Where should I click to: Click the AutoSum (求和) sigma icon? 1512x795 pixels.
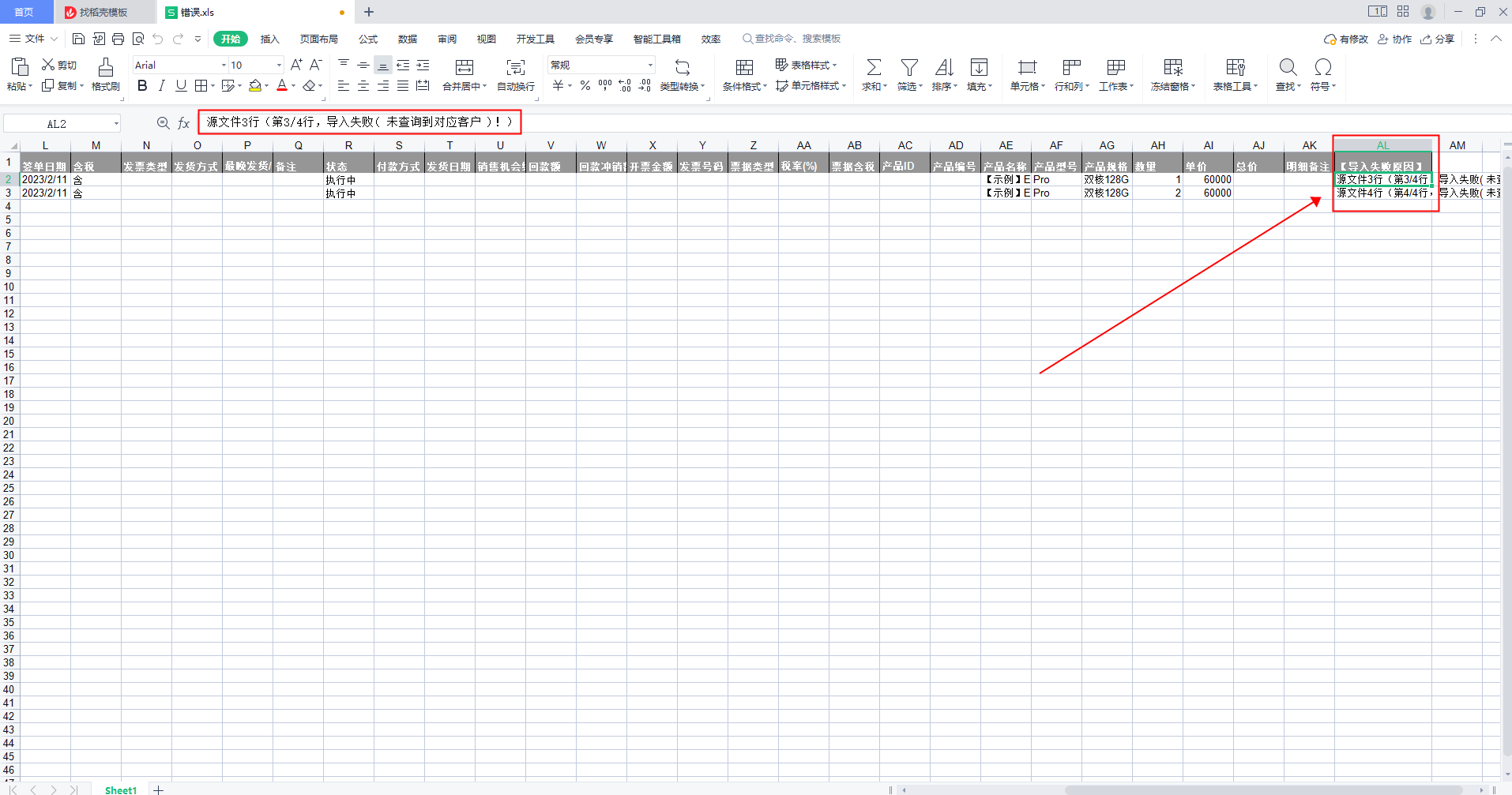coord(874,68)
